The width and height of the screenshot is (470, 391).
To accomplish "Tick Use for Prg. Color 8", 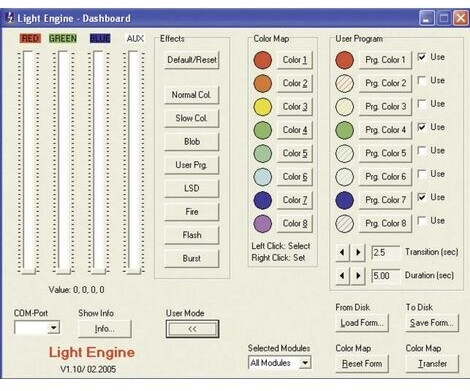I will coord(422,220).
